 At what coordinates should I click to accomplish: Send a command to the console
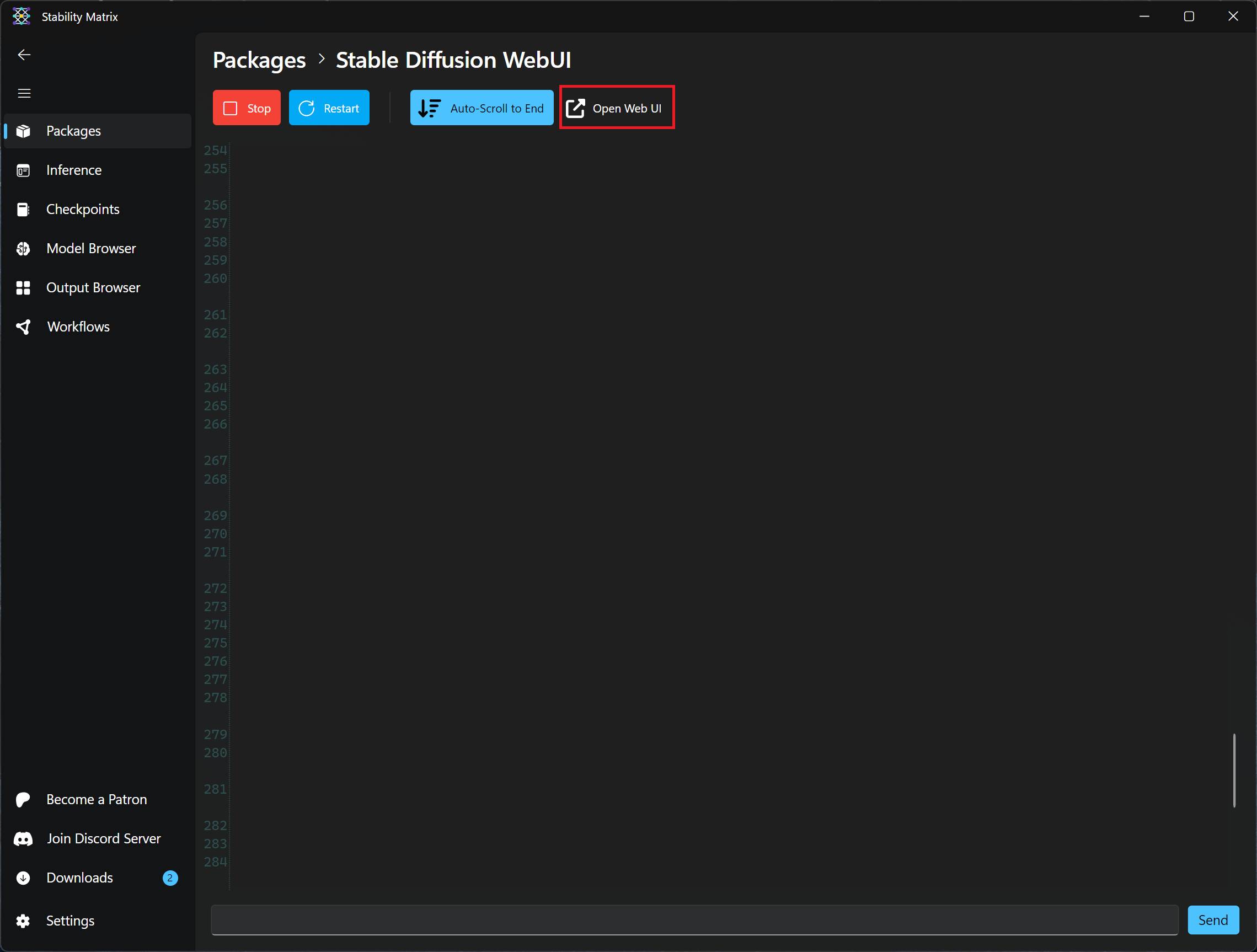click(x=1213, y=919)
